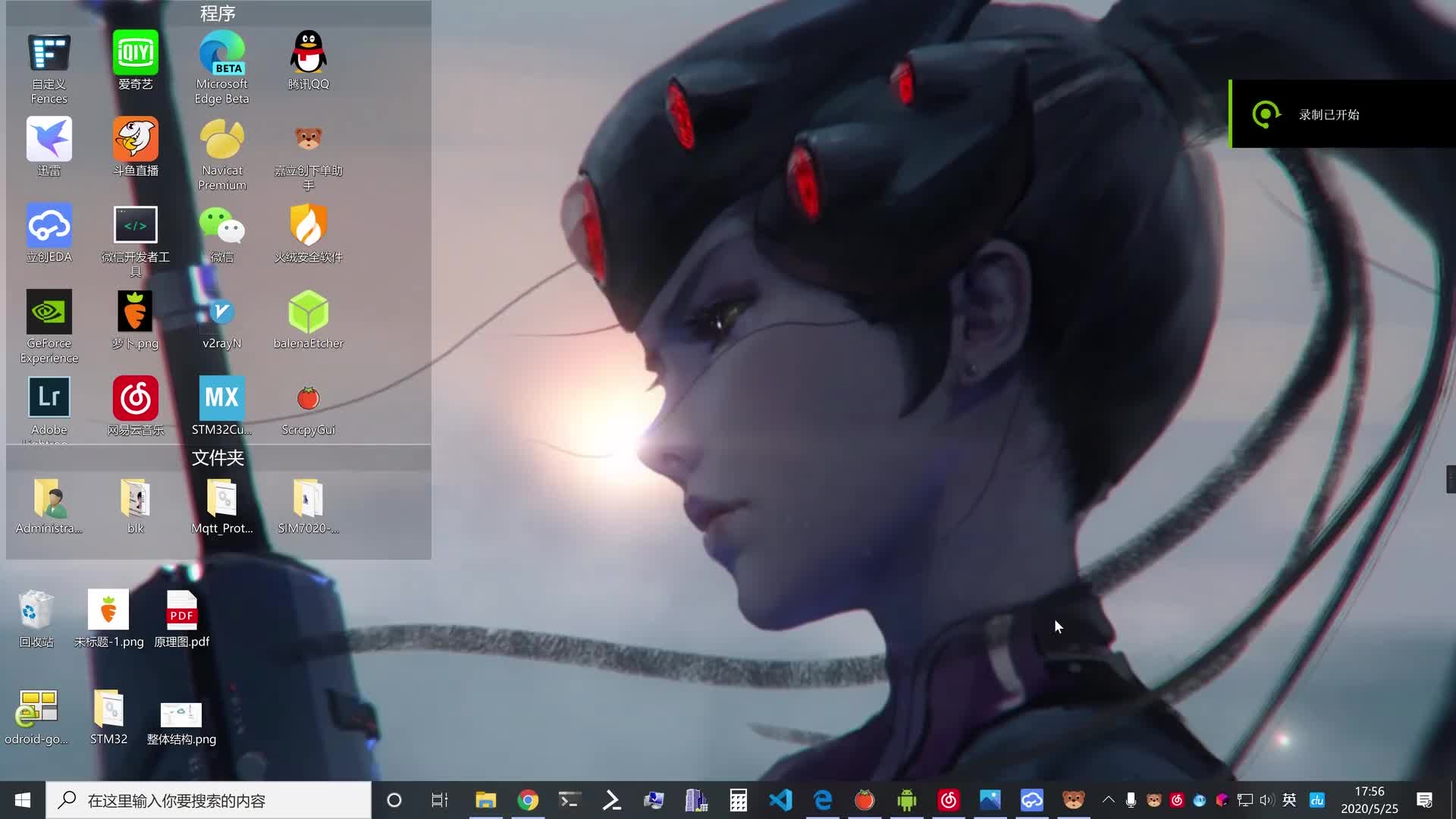Open the 火绒安全软件 shortcut
This screenshot has height=819, width=1456.
[309, 234]
